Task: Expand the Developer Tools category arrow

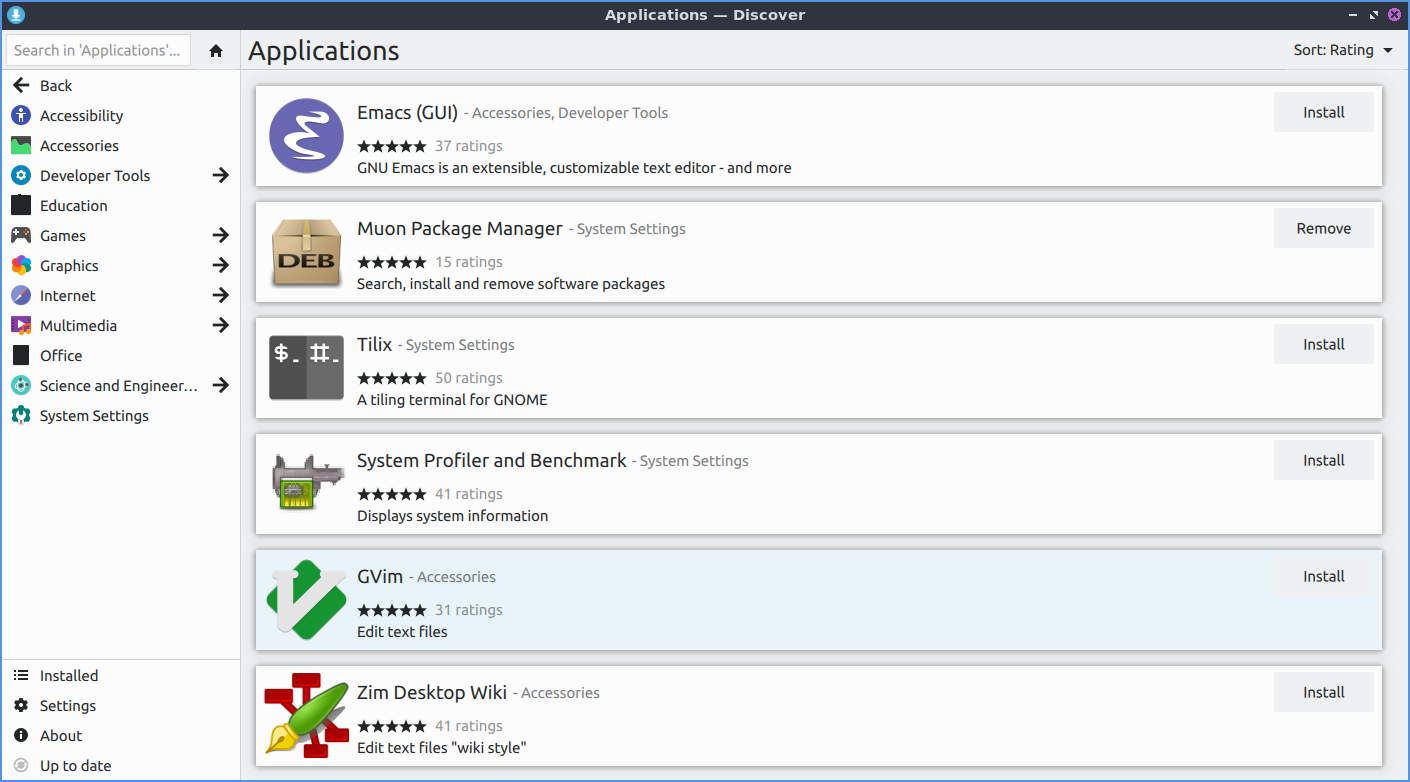Action: tap(221, 176)
